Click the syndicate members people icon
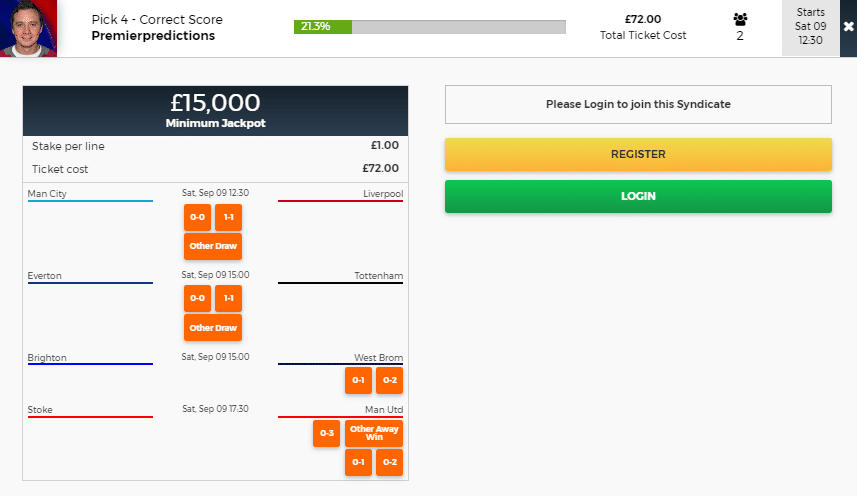 [740, 19]
